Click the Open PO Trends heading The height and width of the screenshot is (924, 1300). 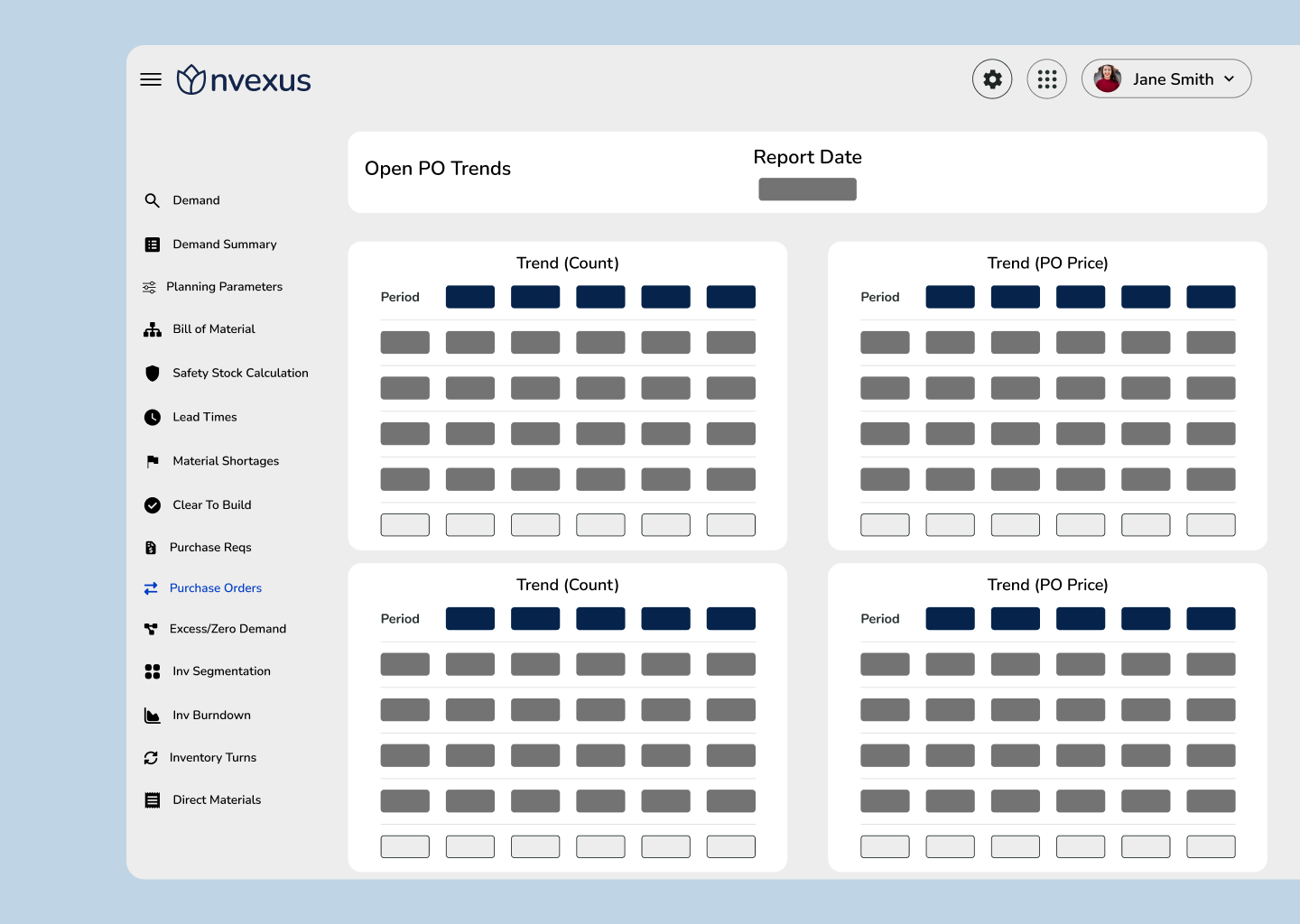tap(438, 169)
